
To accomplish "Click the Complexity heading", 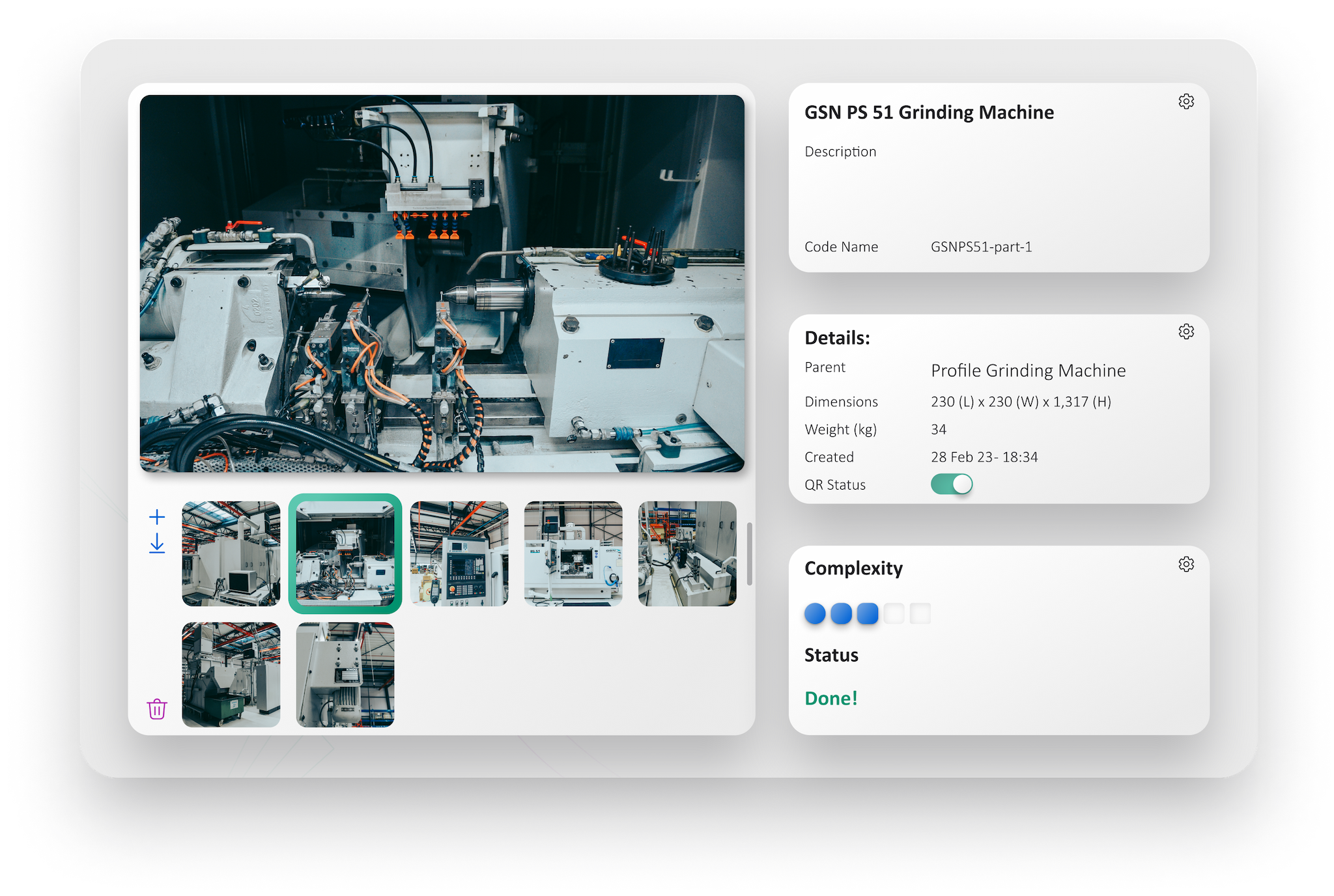I will (853, 568).
